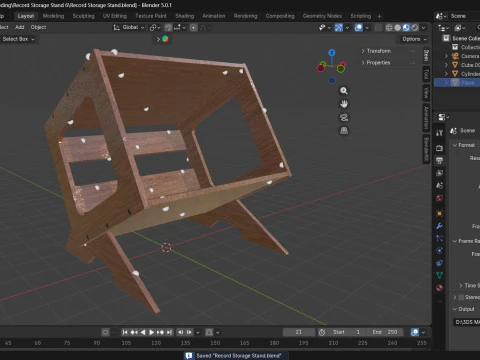Switch to the Modeling workspace tab
Viewport: 480px width, 360px height.
coord(53,16)
